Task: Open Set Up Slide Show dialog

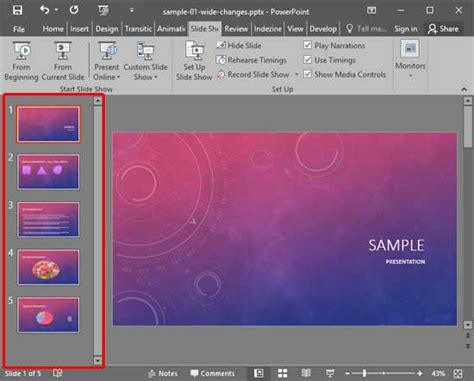Action: pos(194,61)
